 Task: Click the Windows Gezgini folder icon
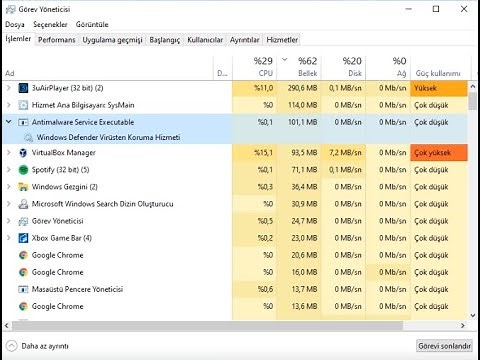(23, 187)
